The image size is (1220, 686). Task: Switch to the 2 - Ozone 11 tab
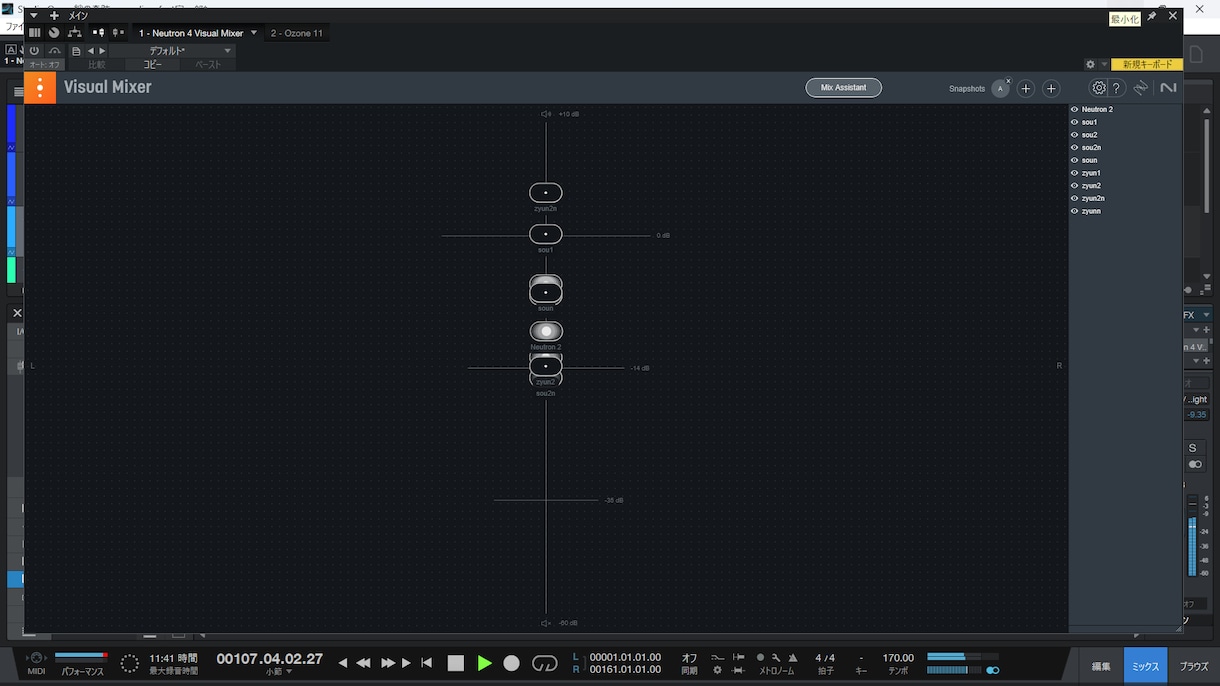click(297, 33)
